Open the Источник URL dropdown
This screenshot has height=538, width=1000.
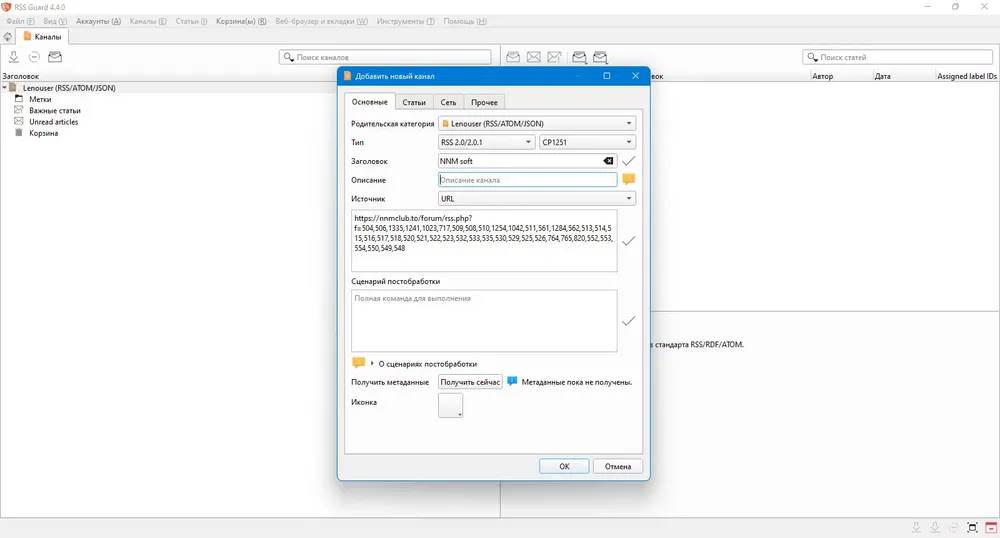coord(537,199)
